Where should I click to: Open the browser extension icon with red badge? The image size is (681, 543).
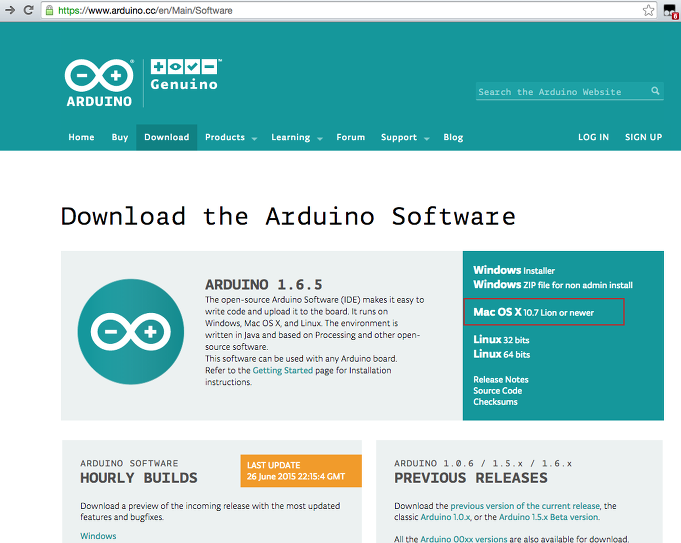click(671, 12)
